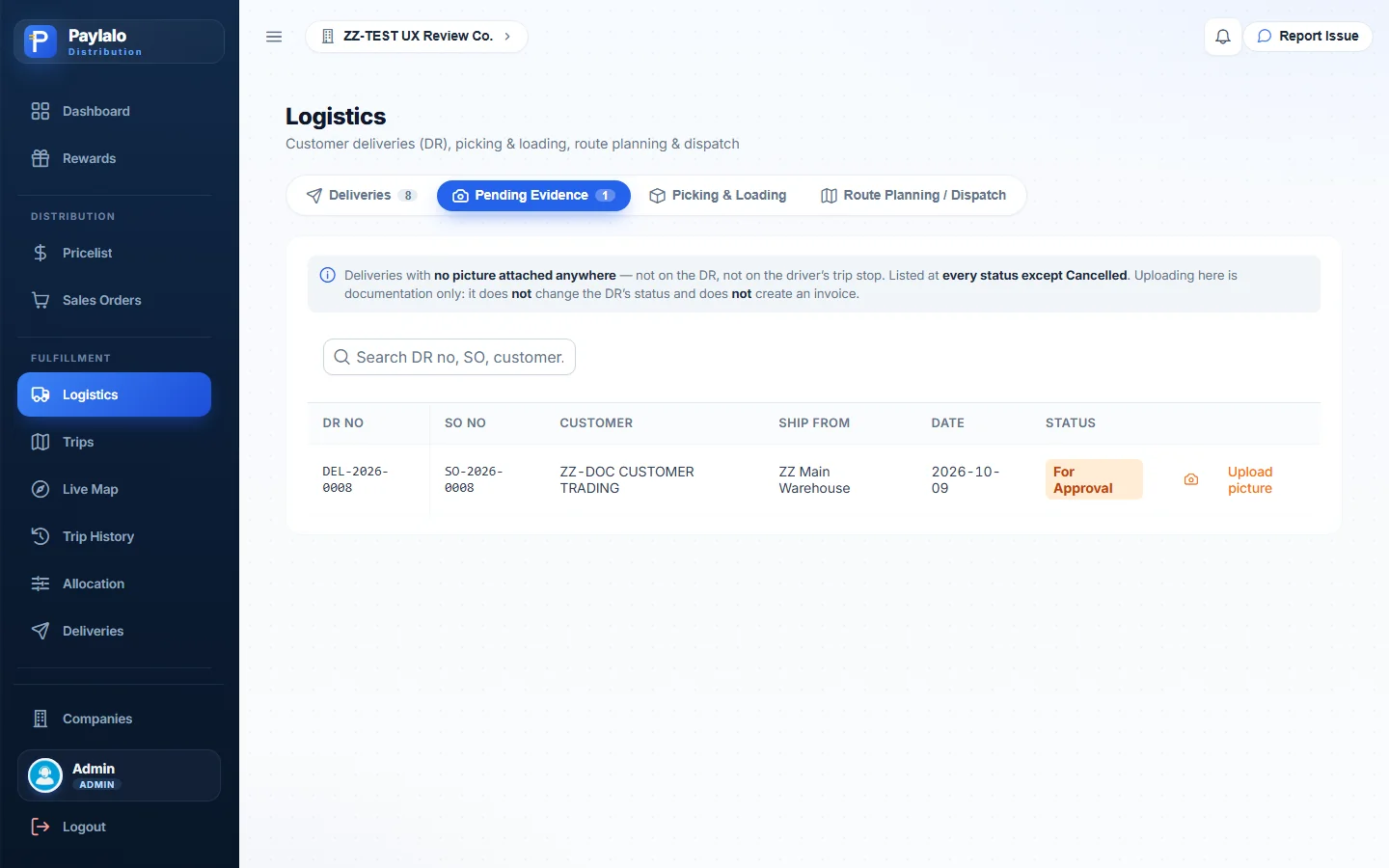Open the Picking & Loading tab

tap(718, 196)
